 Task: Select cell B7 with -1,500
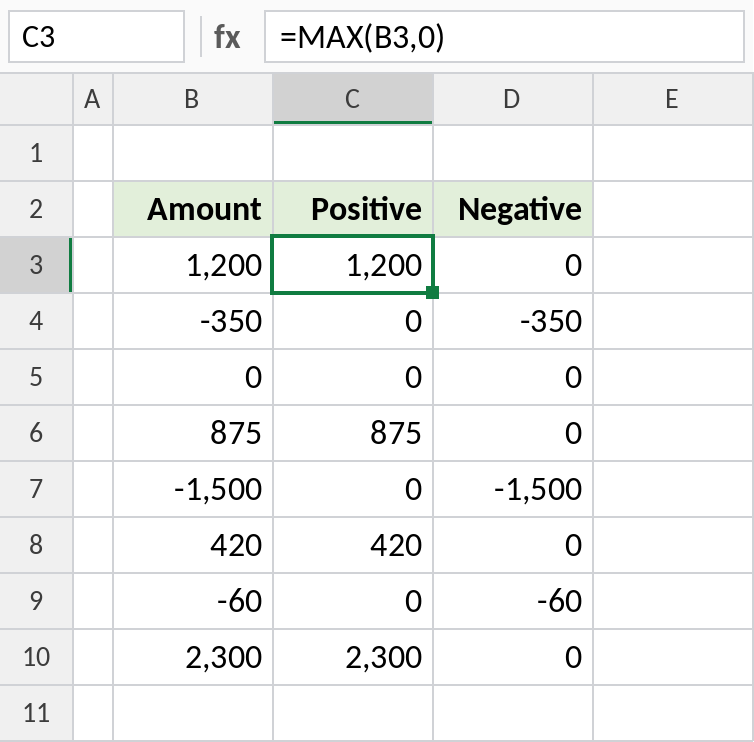coord(192,489)
